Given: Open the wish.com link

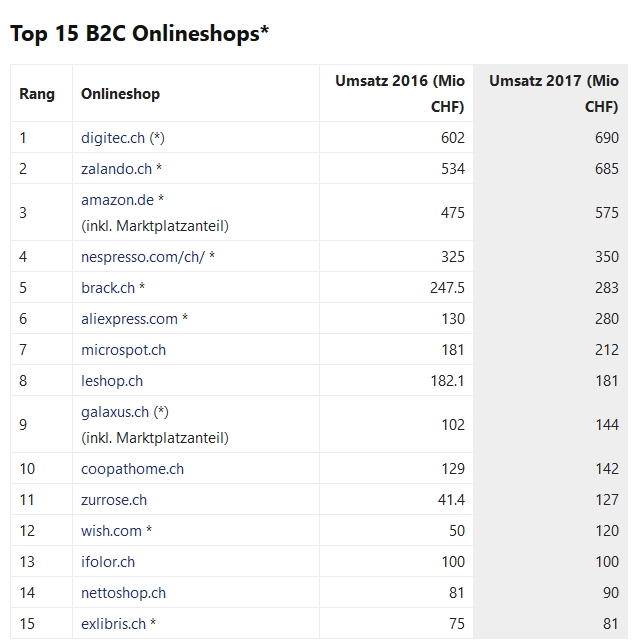Looking at the screenshot, I should (111, 531).
